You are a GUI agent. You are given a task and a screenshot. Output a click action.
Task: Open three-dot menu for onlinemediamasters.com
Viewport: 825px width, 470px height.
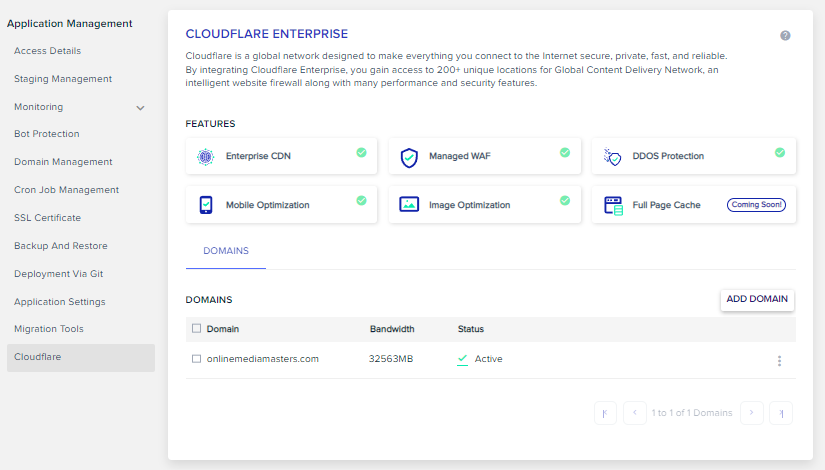pyautogui.click(x=779, y=361)
